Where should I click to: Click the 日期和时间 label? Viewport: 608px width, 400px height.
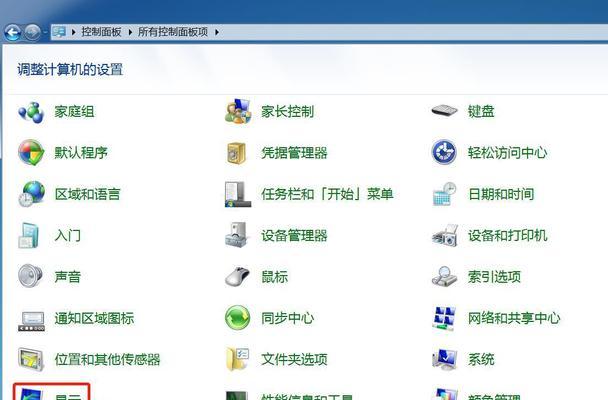(501, 194)
